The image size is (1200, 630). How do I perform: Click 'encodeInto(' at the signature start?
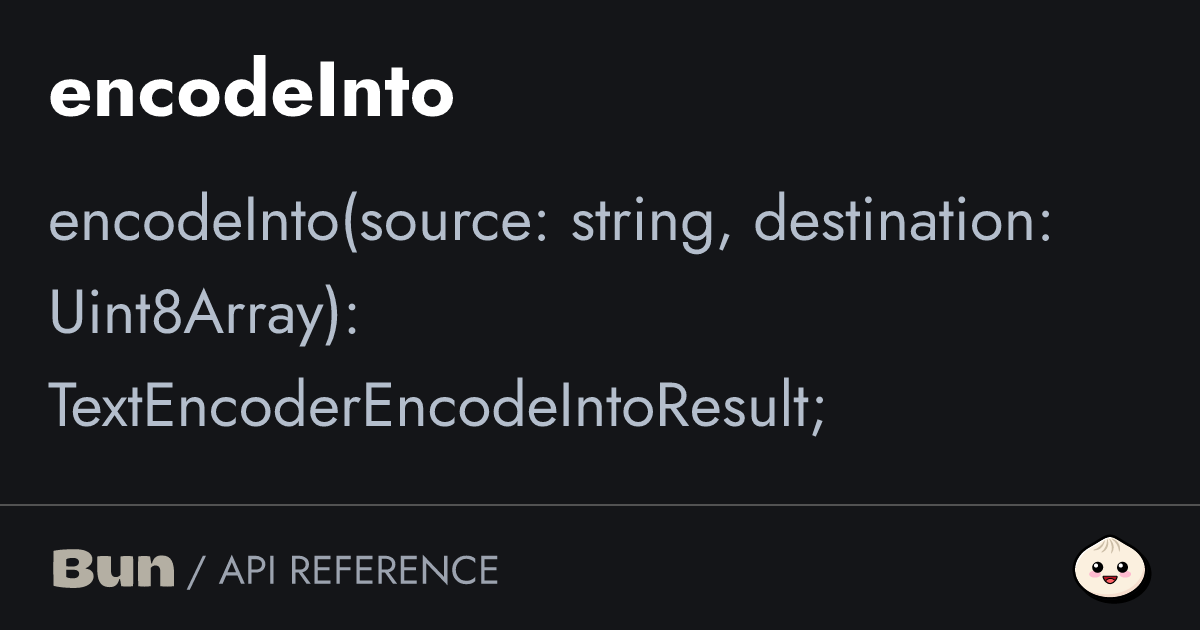pyautogui.click(x=203, y=222)
